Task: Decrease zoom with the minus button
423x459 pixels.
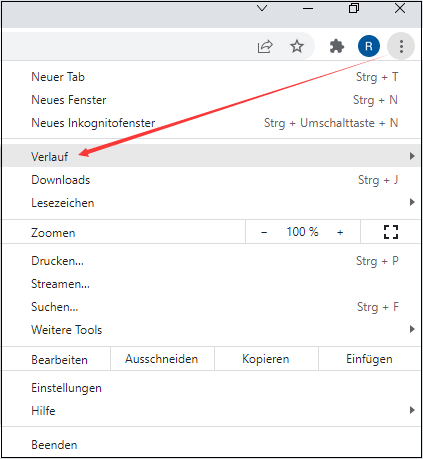Action: click(x=264, y=232)
